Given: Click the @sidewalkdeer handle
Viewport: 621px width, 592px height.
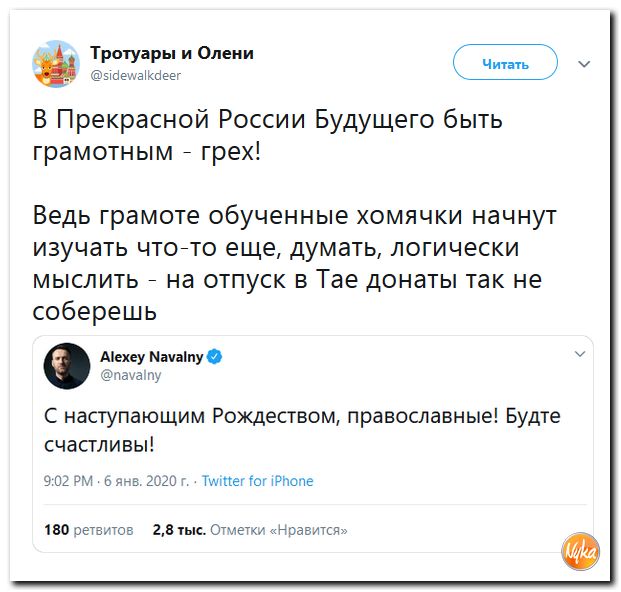Looking at the screenshot, I should (136, 73).
